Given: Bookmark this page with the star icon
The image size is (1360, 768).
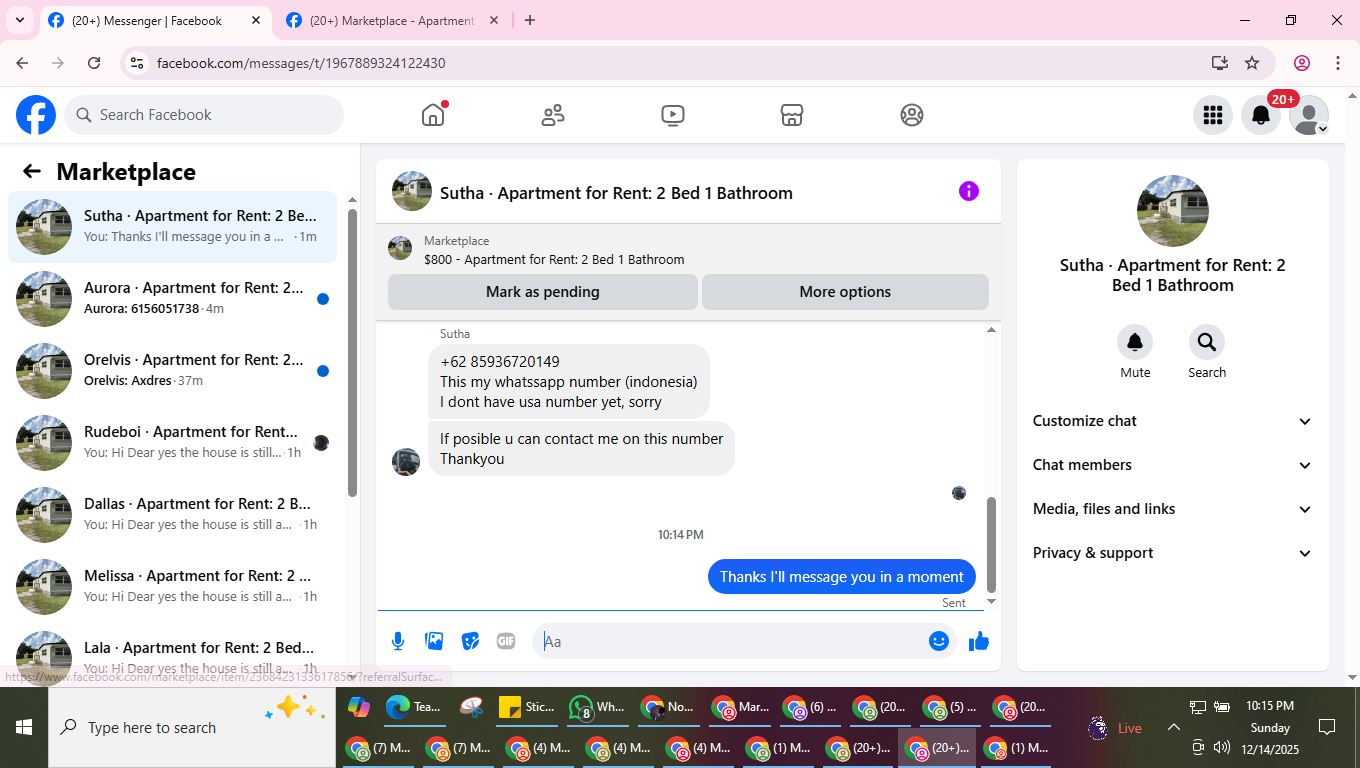Looking at the screenshot, I should pyautogui.click(x=1252, y=63).
